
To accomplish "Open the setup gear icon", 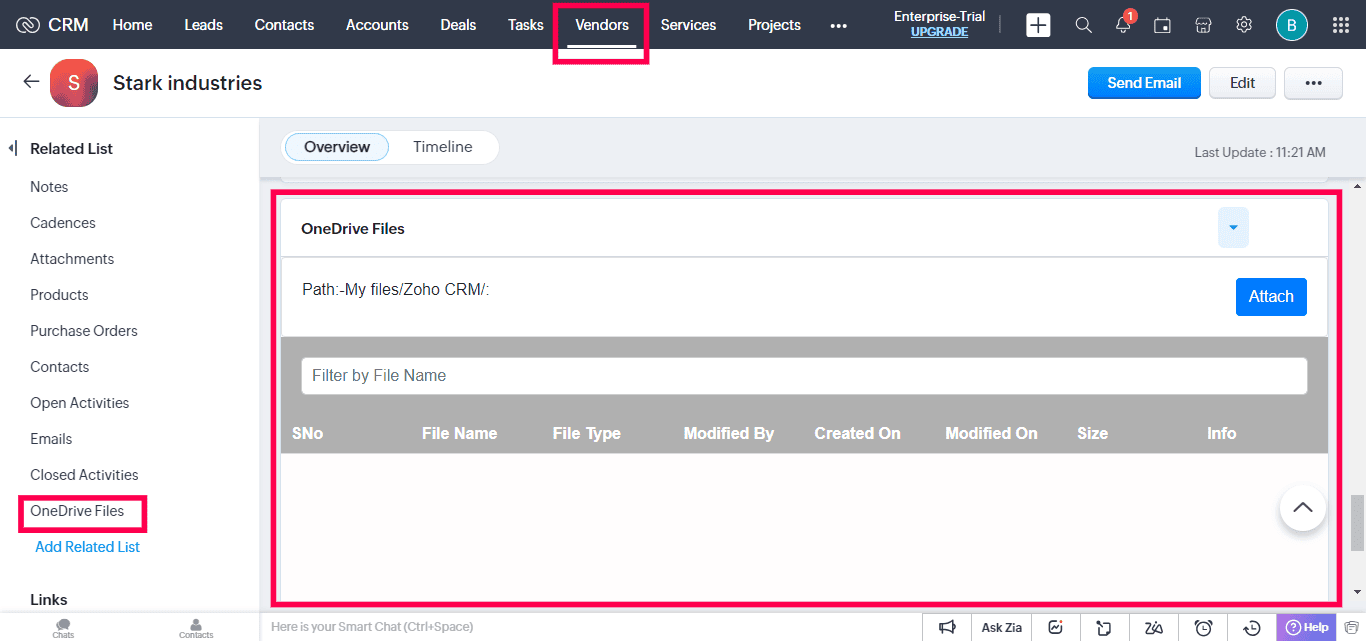I will (x=1244, y=25).
